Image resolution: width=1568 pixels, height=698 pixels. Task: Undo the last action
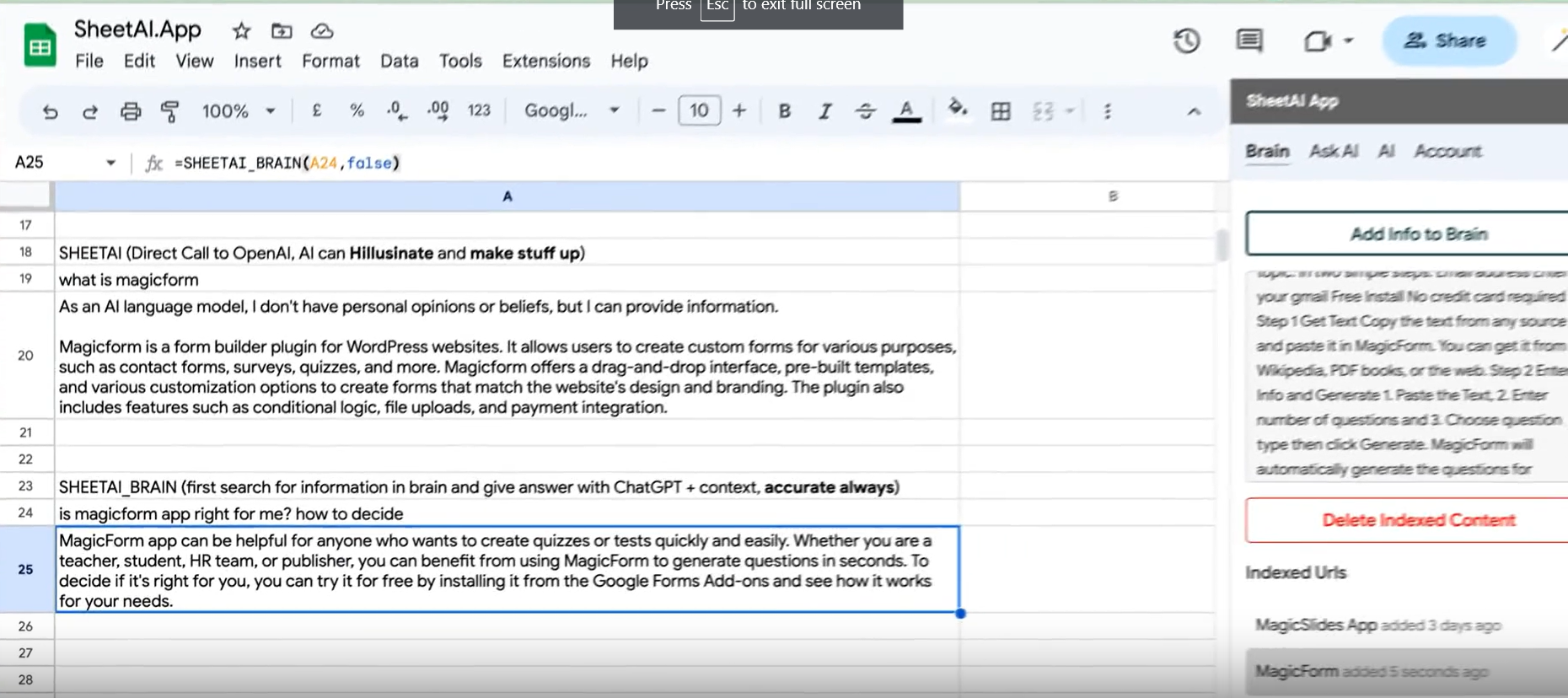click(x=51, y=111)
